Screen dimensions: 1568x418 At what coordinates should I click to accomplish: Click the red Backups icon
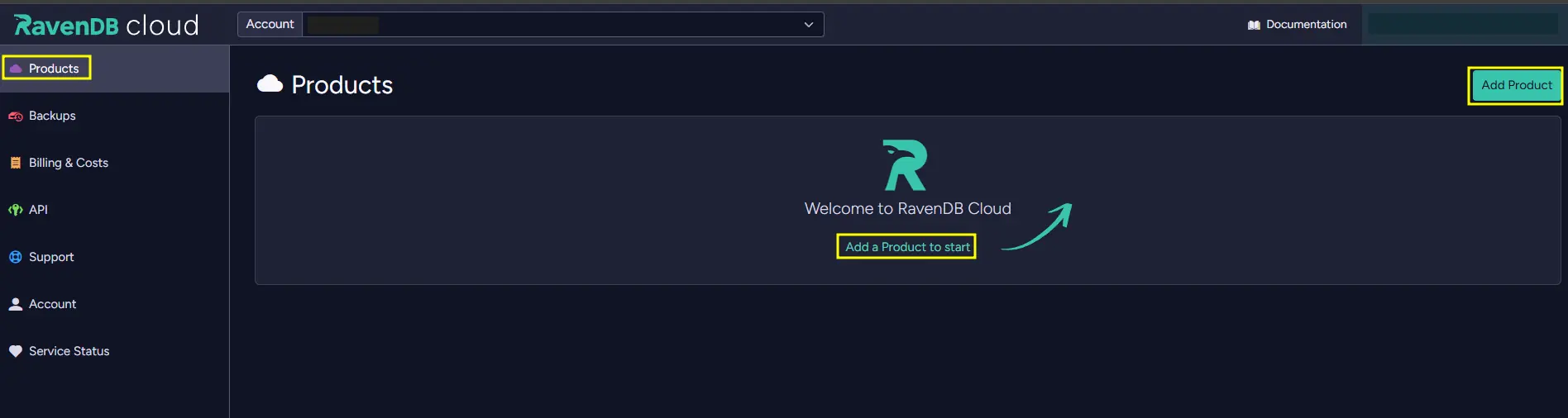(16, 116)
